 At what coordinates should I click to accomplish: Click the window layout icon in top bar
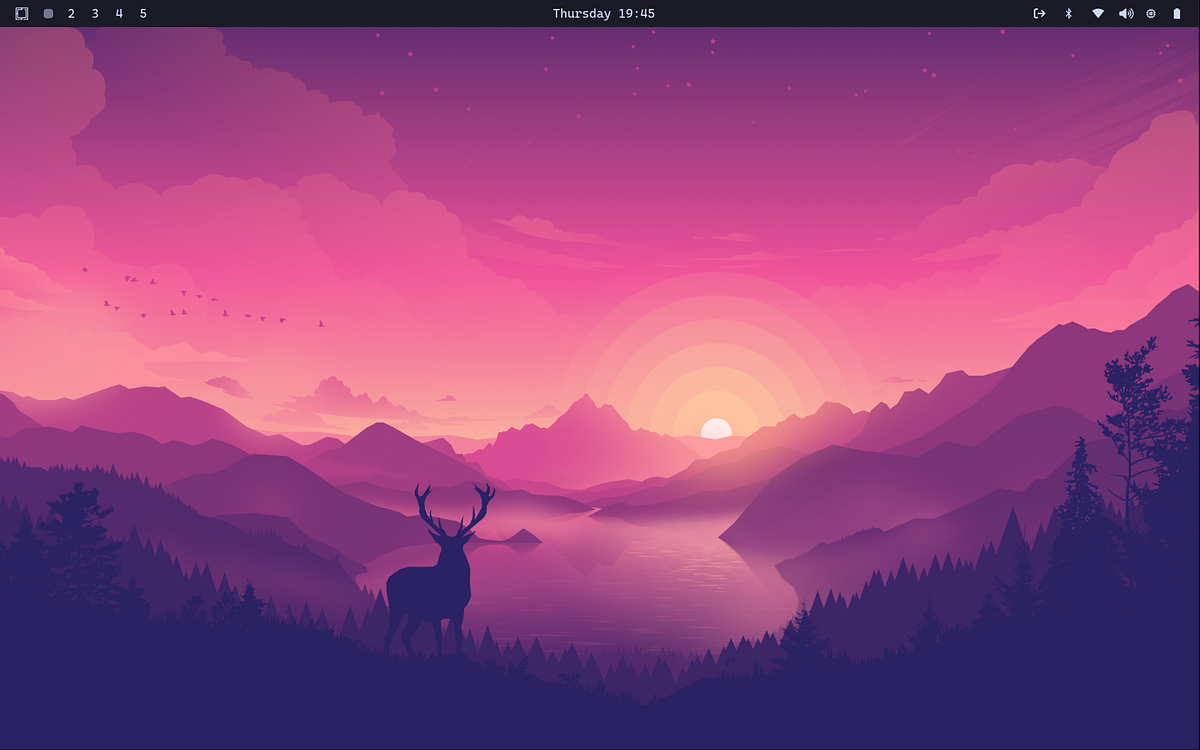coord(22,14)
